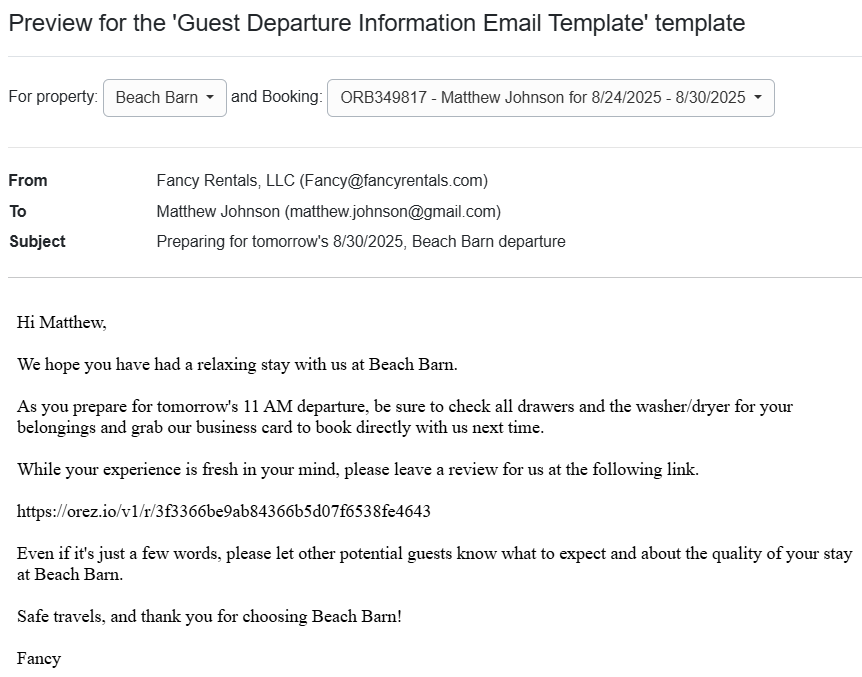Click the recipient matthew.johnson@gmail.com

pos(393,212)
